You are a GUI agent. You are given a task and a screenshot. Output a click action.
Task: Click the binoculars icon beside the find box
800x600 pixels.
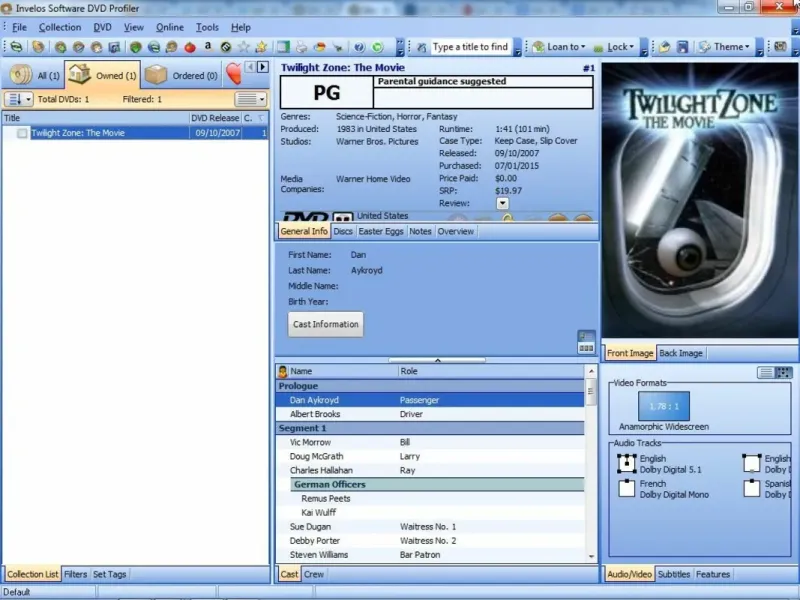tap(421, 47)
